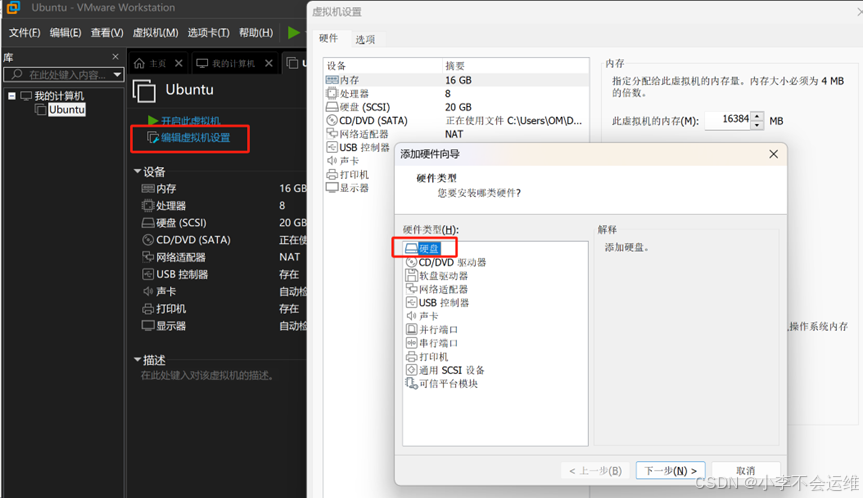This screenshot has height=498, width=863.
Task: Select 可信平台模块 hardware type
Action: coord(441,384)
